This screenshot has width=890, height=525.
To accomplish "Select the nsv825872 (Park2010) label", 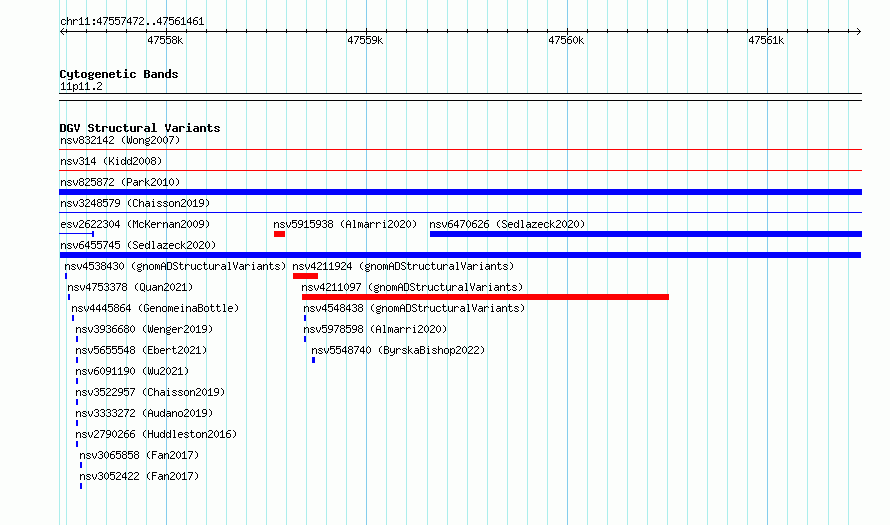I will [120, 182].
